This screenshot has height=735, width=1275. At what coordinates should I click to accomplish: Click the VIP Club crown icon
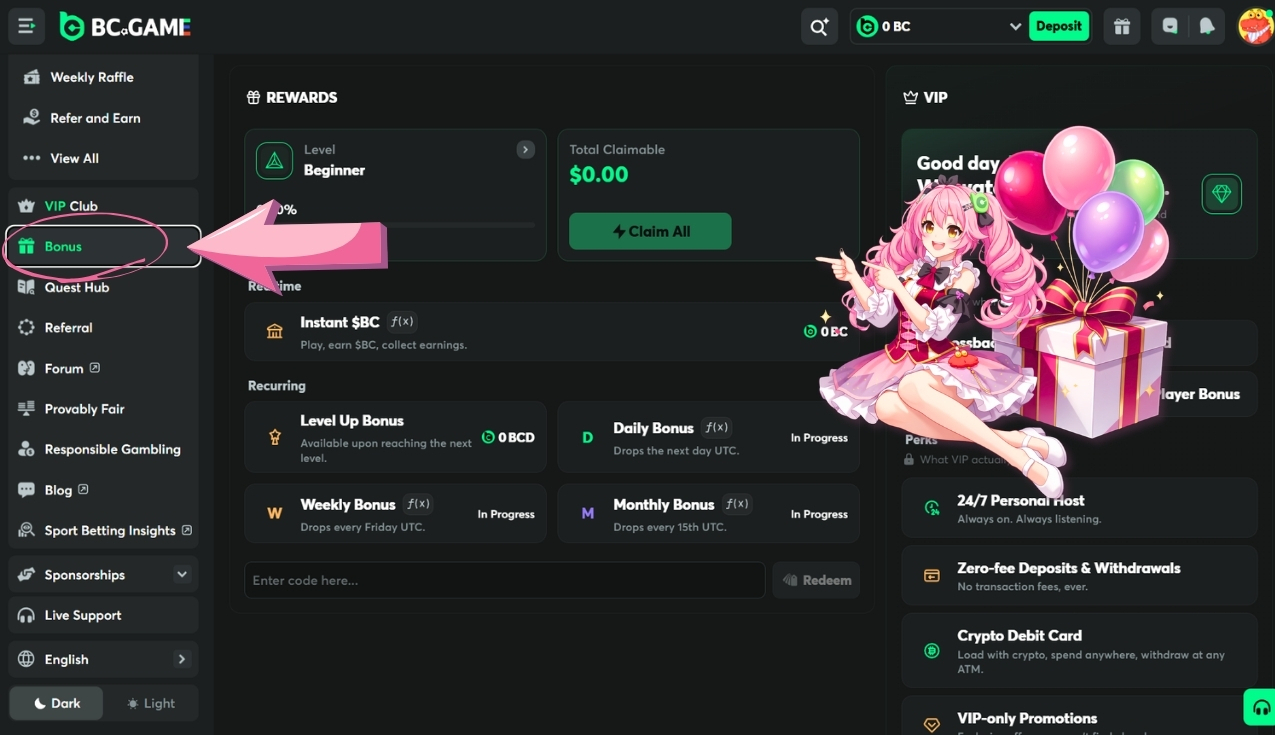26,206
